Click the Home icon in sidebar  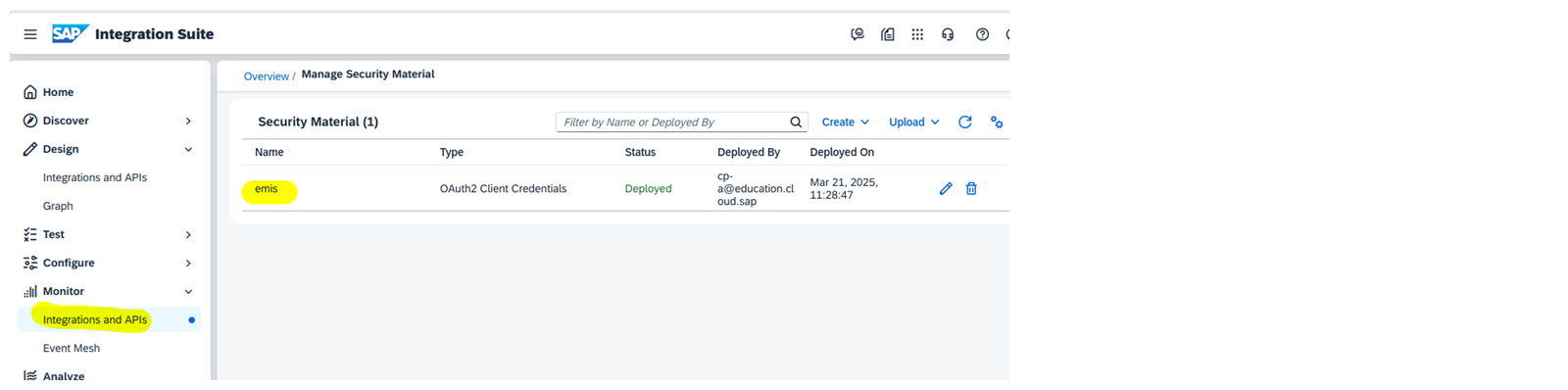(30, 92)
